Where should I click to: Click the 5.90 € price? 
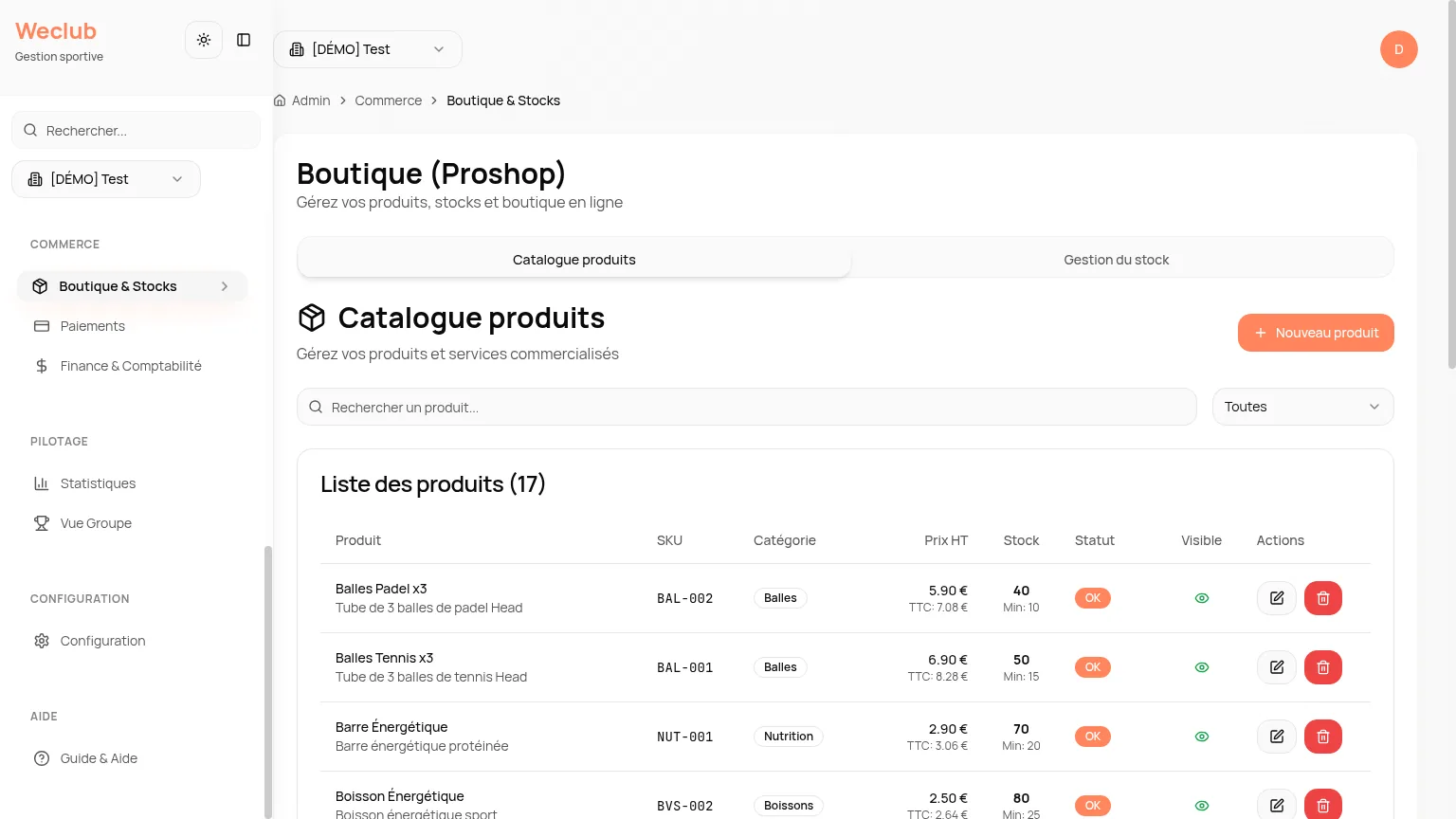[x=948, y=591]
